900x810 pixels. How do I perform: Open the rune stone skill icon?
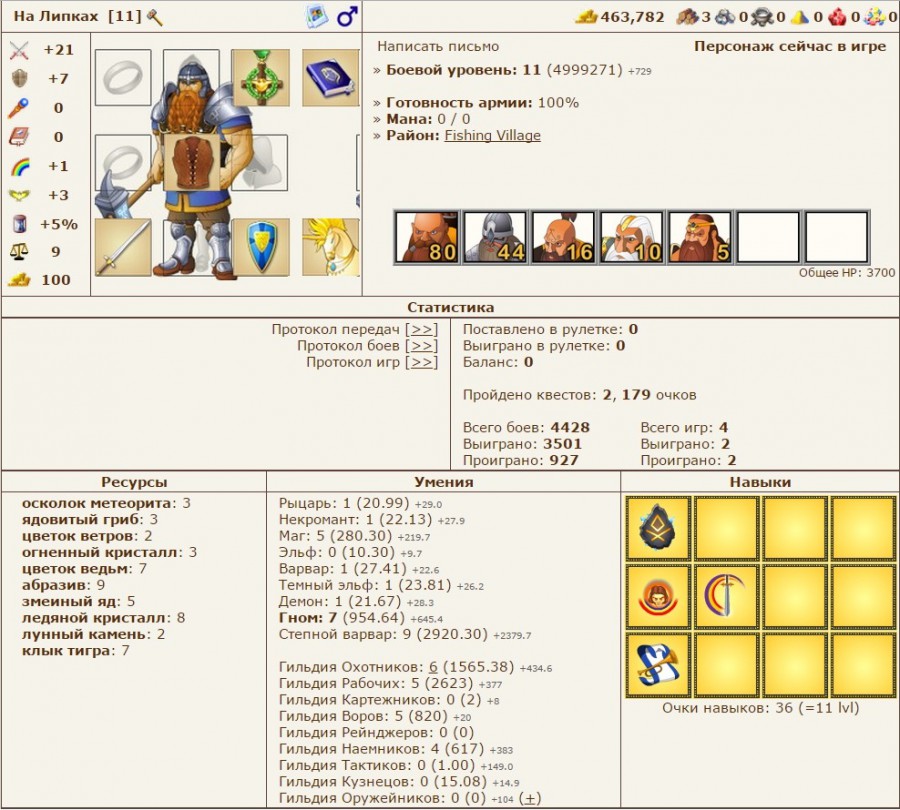point(660,527)
